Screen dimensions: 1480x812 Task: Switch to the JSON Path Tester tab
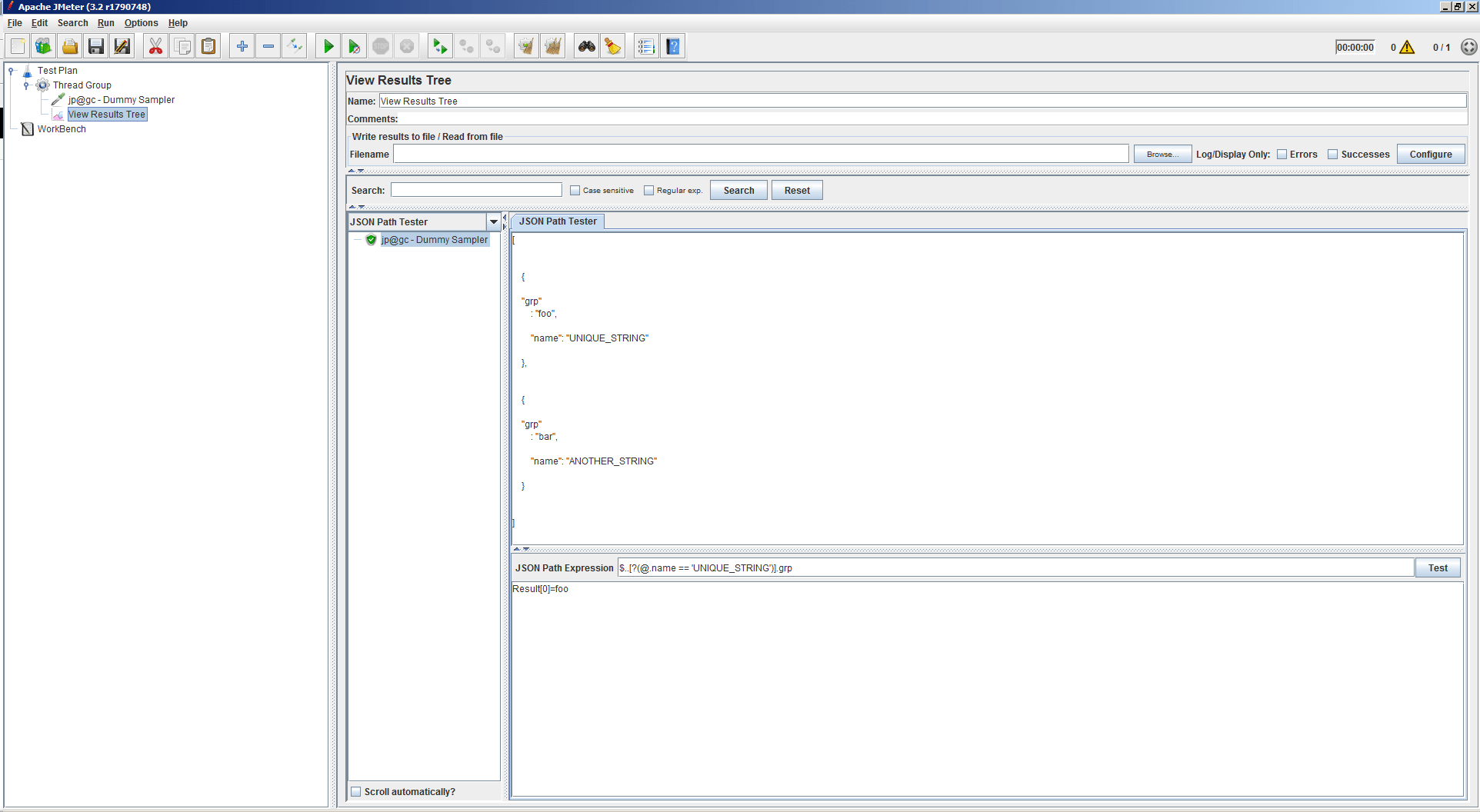click(x=557, y=221)
